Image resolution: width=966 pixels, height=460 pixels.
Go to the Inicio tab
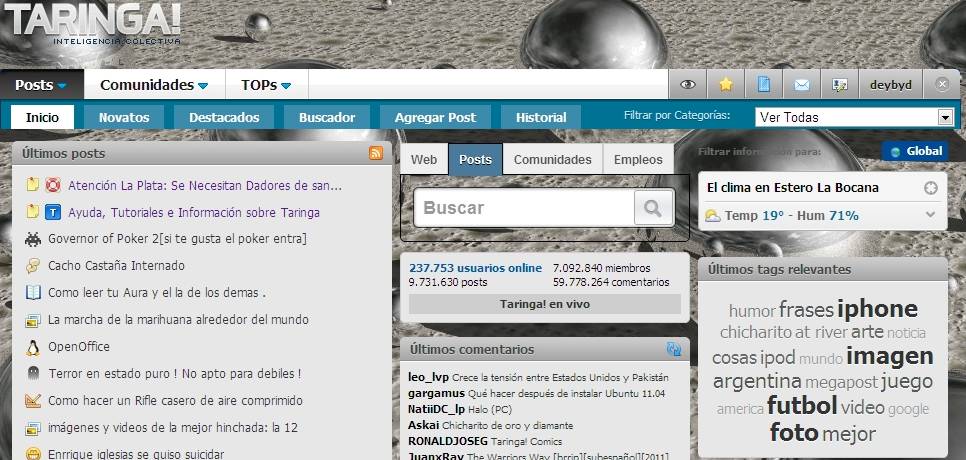[x=43, y=118]
